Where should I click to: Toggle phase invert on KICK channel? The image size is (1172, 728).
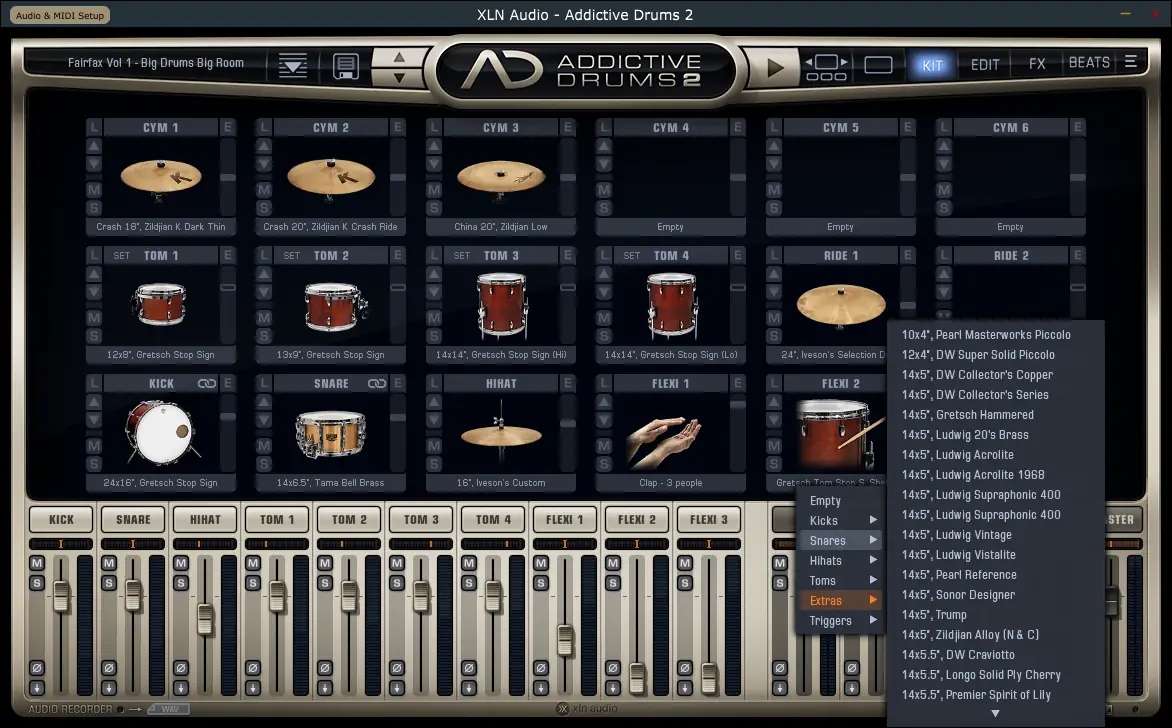pos(37,667)
